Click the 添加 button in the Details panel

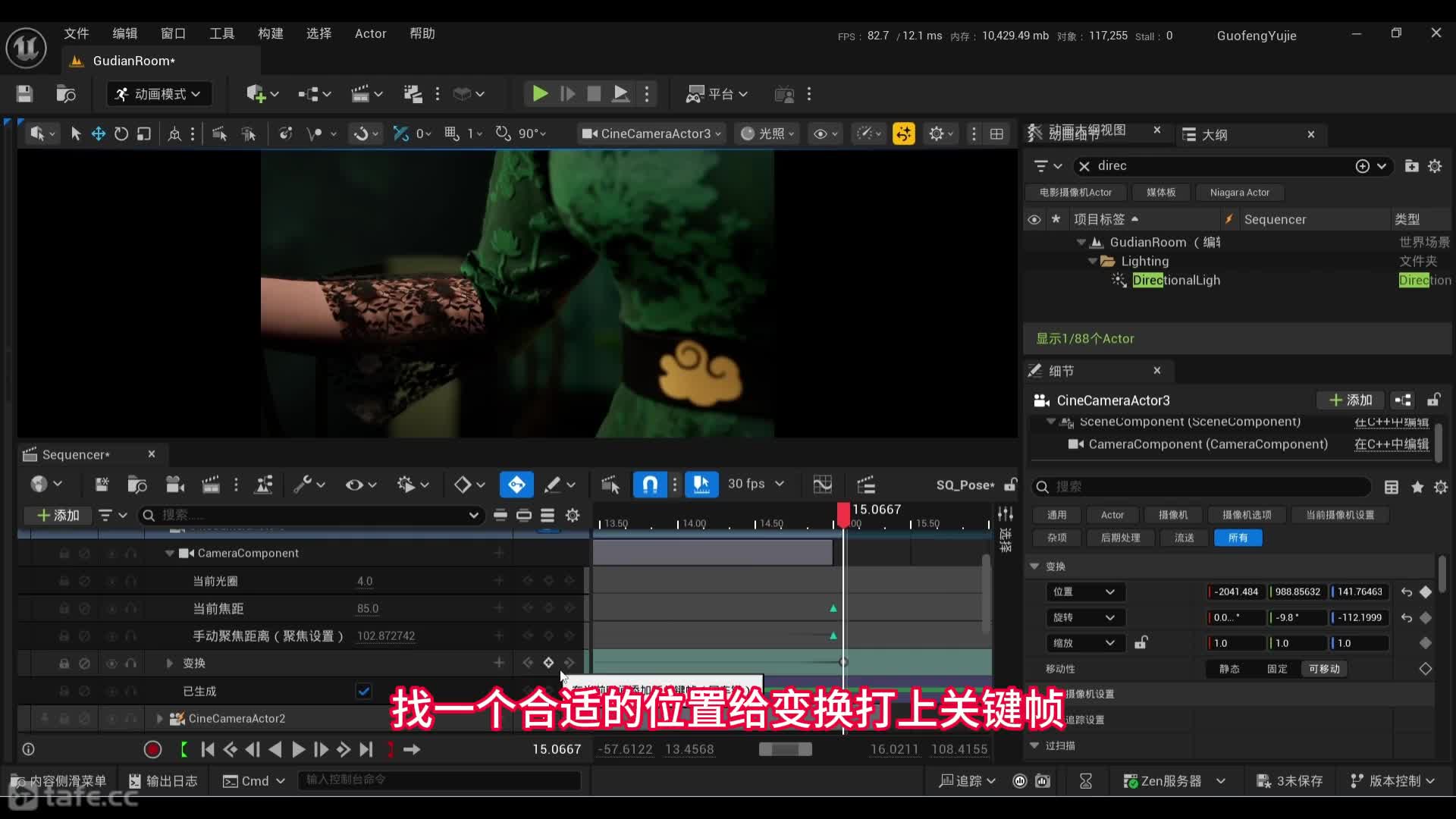click(1351, 400)
